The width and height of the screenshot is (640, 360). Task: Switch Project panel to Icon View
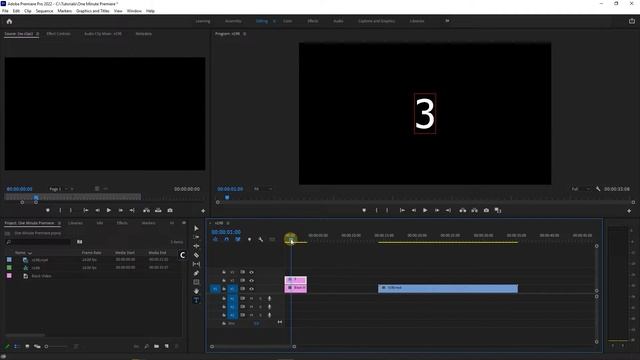27,346
